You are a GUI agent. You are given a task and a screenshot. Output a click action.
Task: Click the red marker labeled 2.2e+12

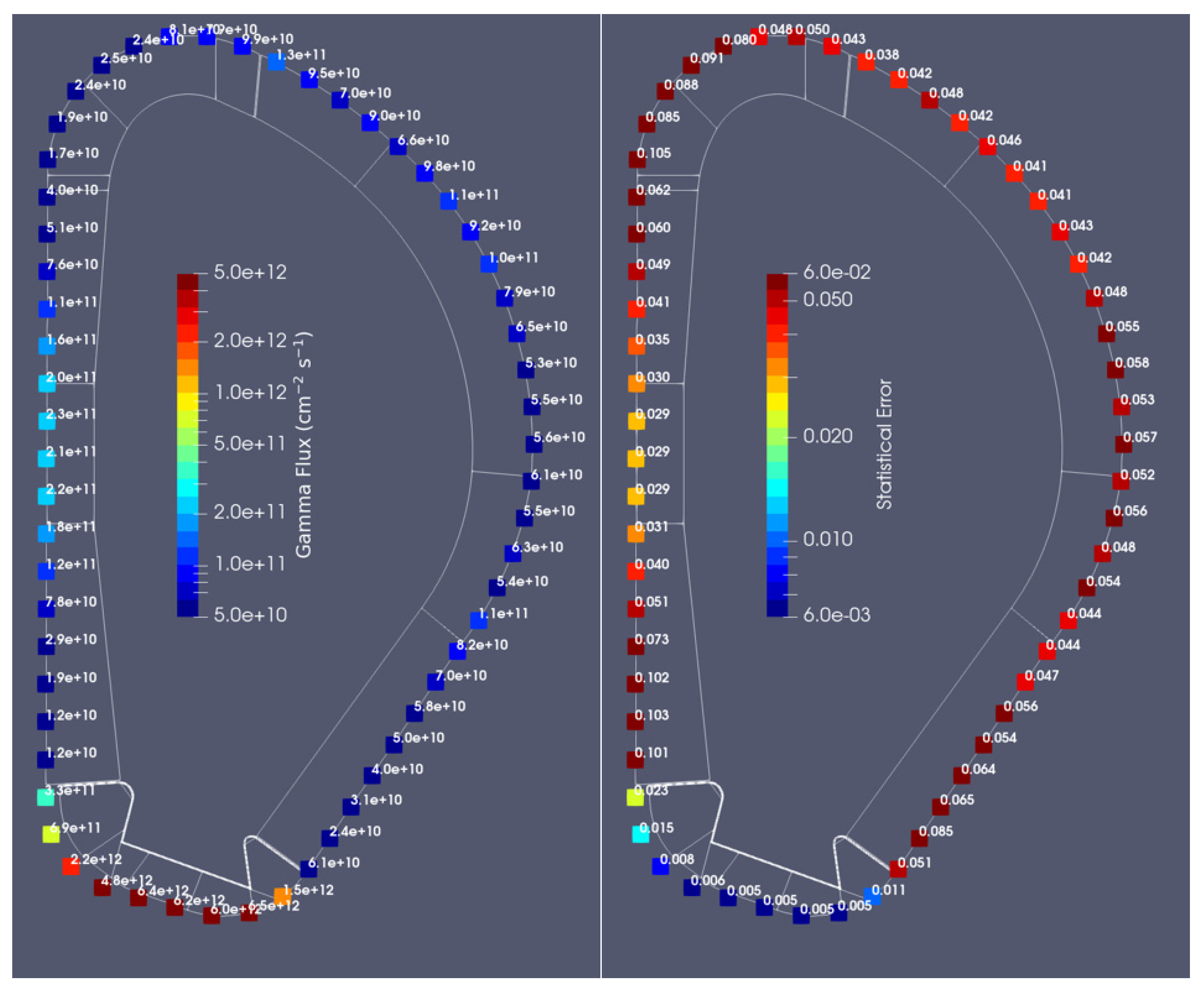coord(71,866)
